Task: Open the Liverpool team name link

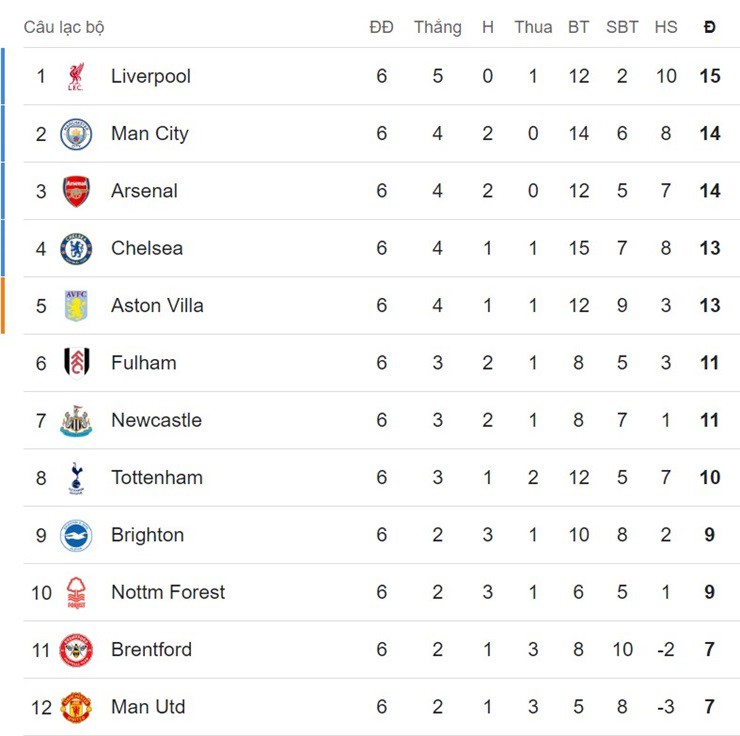Action: [x=151, y=76]
